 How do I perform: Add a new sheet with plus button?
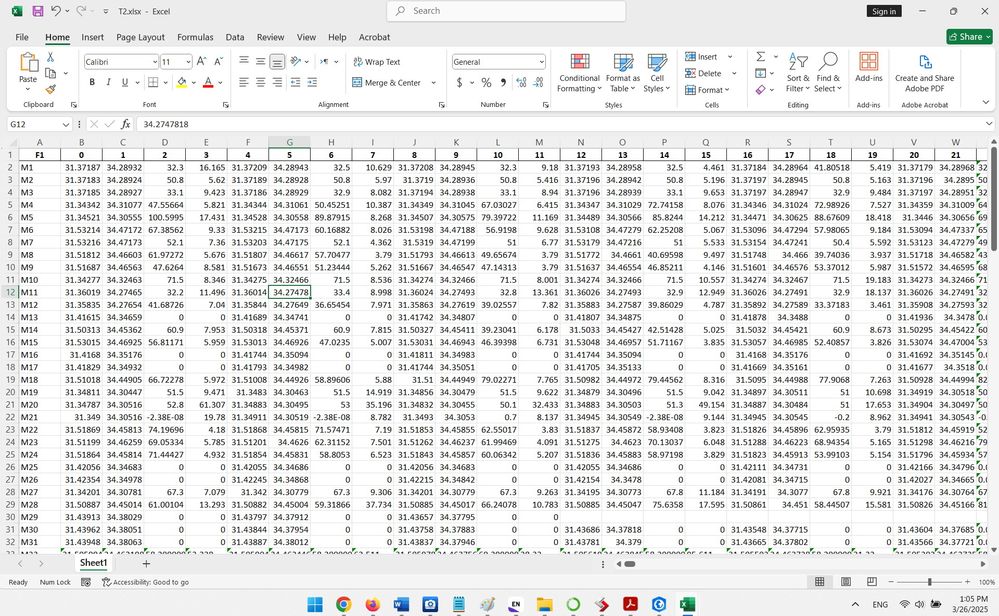[x=146, y=563]
